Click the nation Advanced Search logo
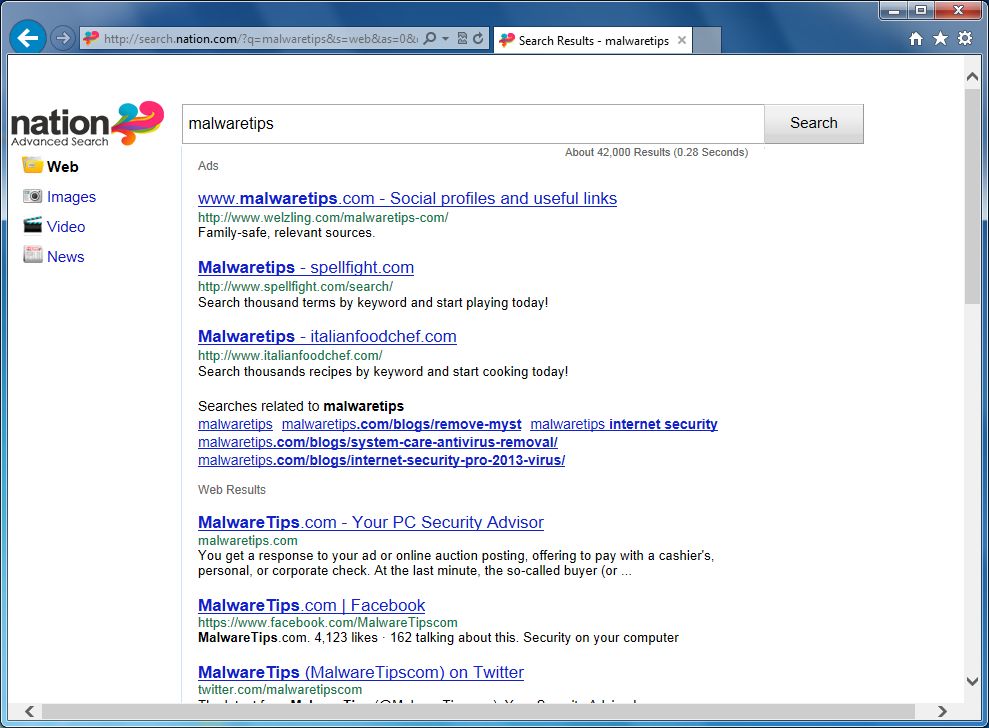This screenshot has height=728, width=989. [87, 124]
